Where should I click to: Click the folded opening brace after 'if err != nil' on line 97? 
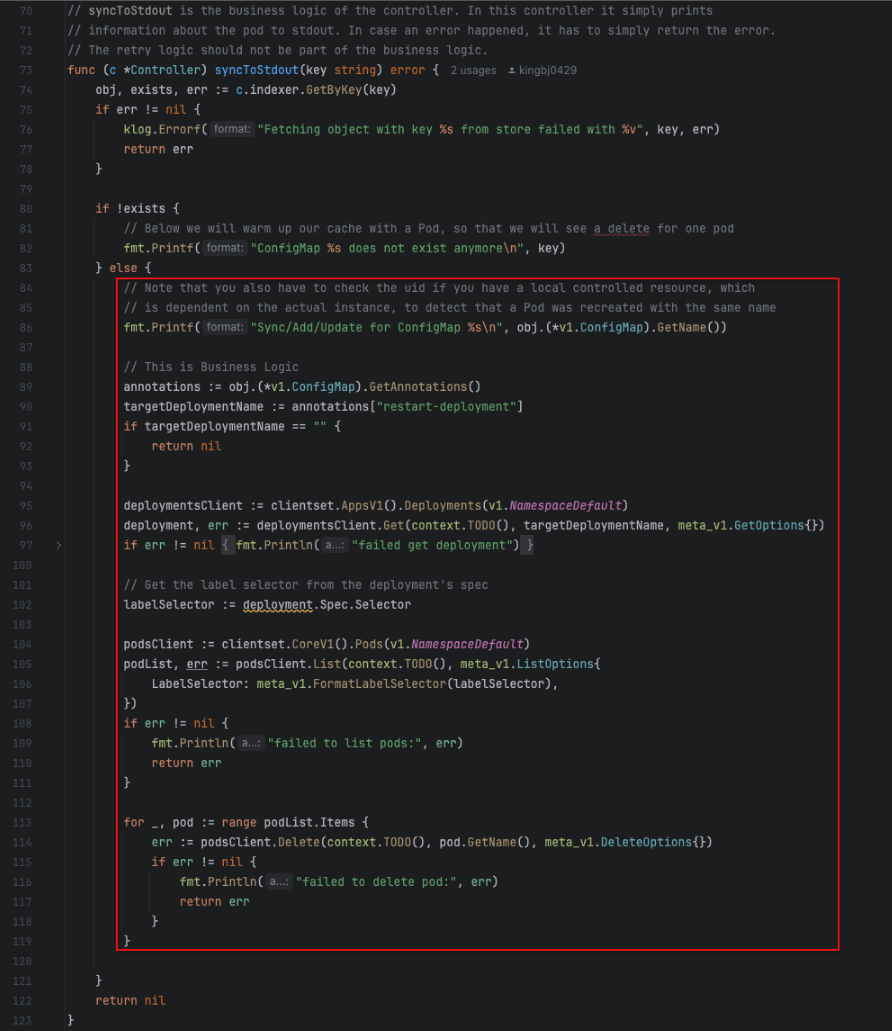pos(227,545)
